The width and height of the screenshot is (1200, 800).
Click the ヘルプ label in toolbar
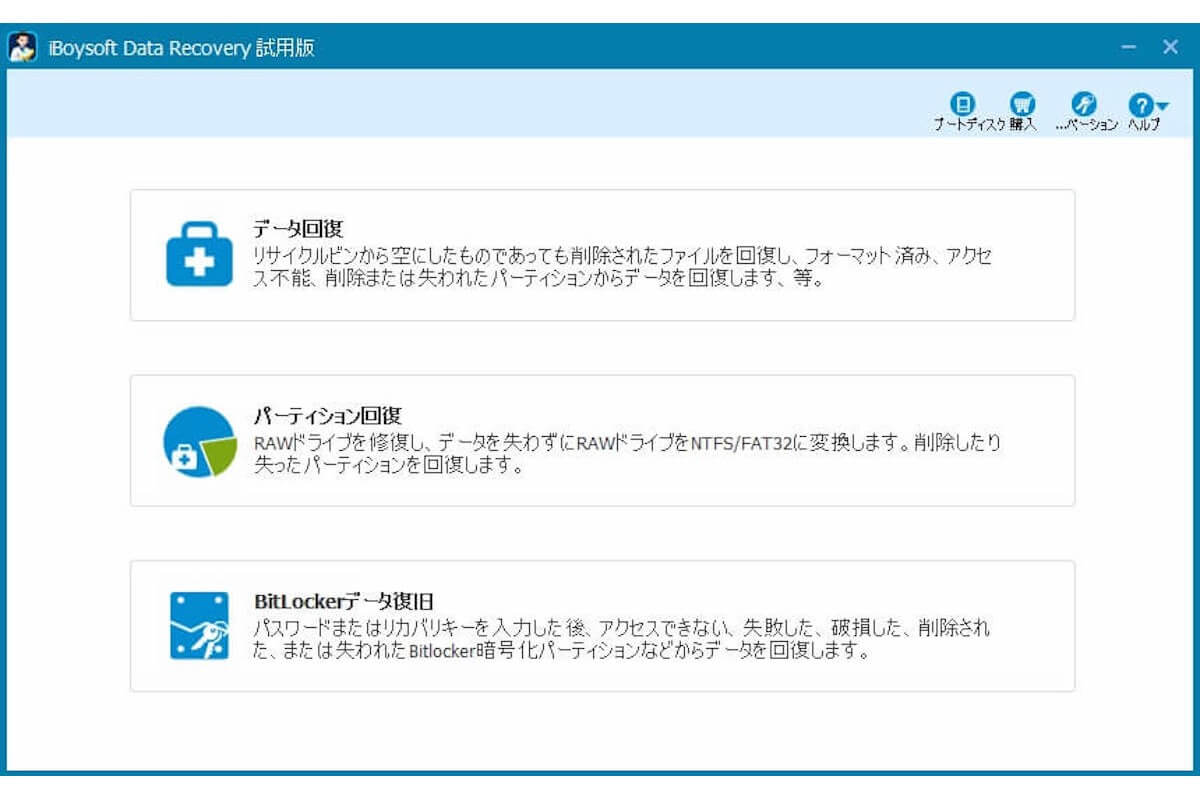pyautogui.click(x=1144, y=125)
